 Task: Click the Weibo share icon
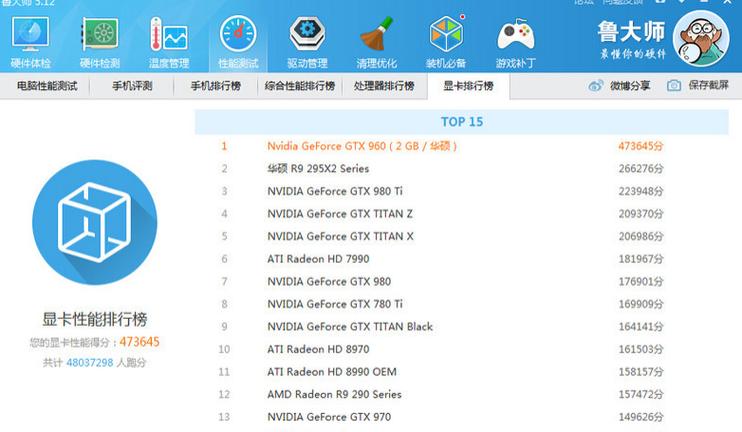(596, 86)
